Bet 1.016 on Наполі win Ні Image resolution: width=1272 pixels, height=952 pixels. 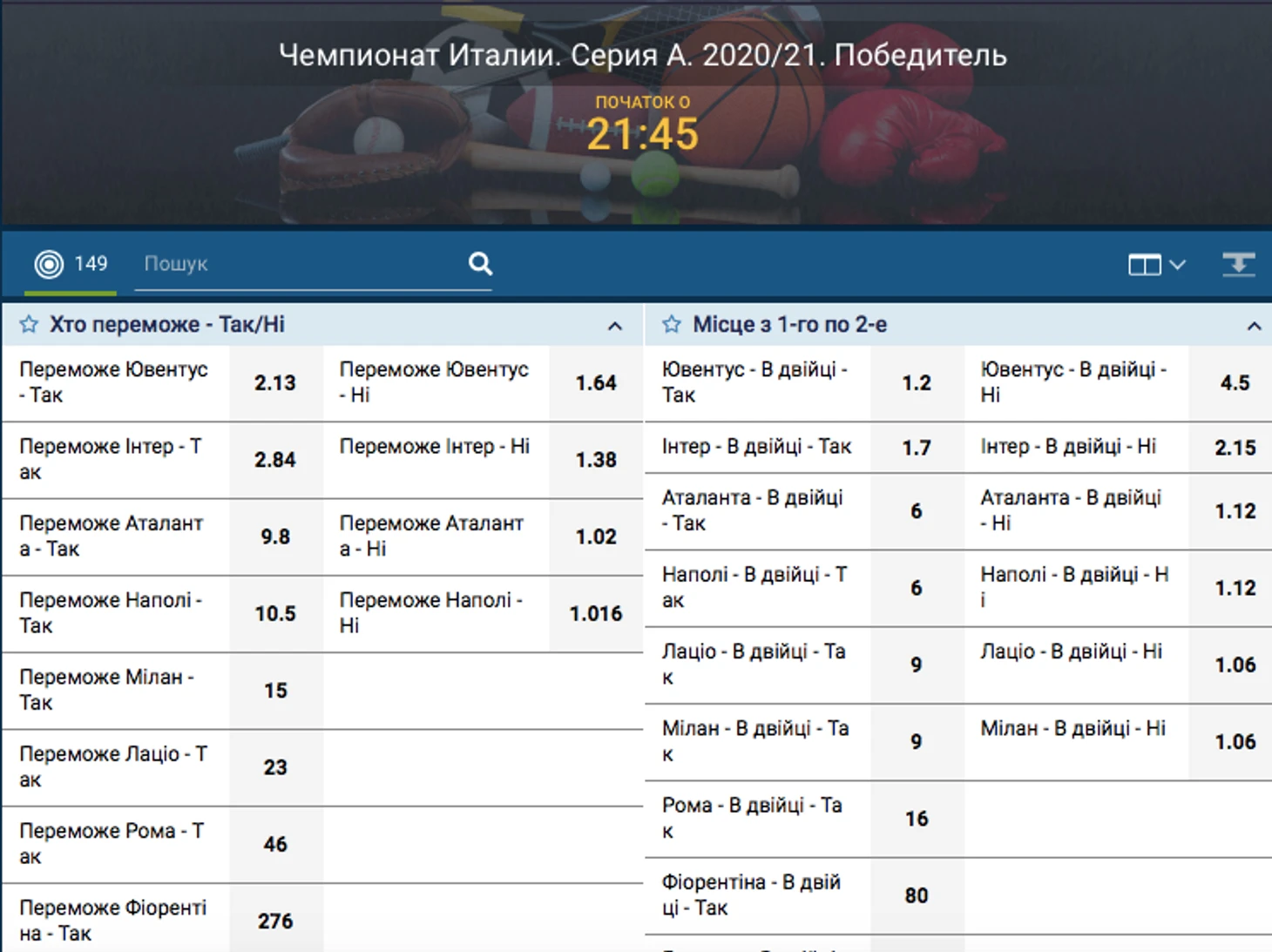596,613
